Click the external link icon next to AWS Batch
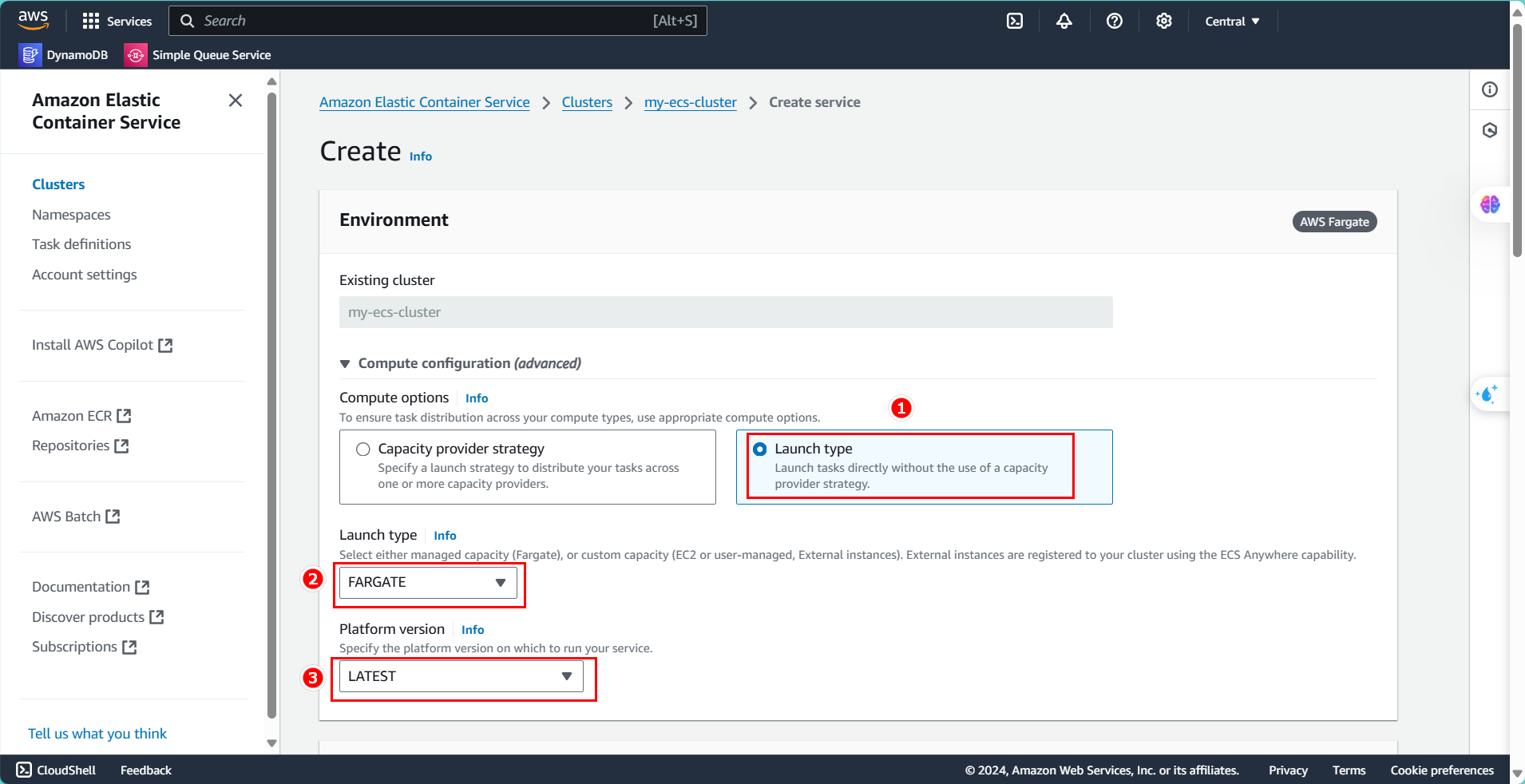This screenshot has height=784, width=1525. click(x=113, y=517)
